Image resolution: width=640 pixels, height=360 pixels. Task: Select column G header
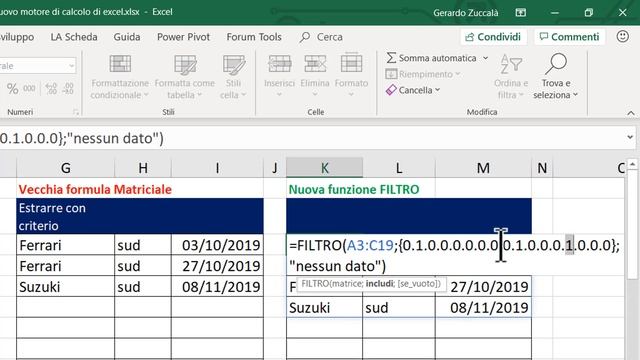[x=65, y=168]
